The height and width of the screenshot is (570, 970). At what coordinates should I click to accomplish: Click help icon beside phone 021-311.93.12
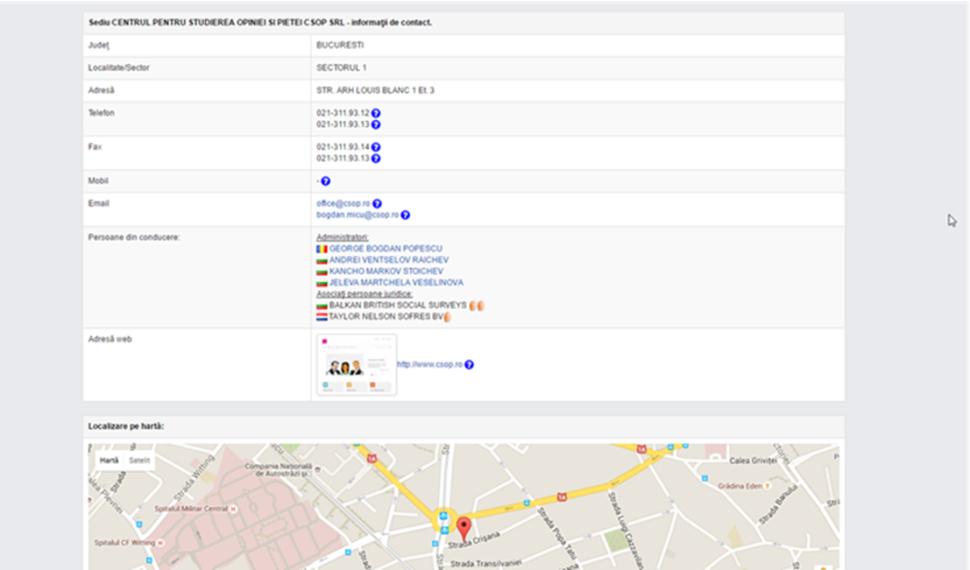[x=376, y=114]
